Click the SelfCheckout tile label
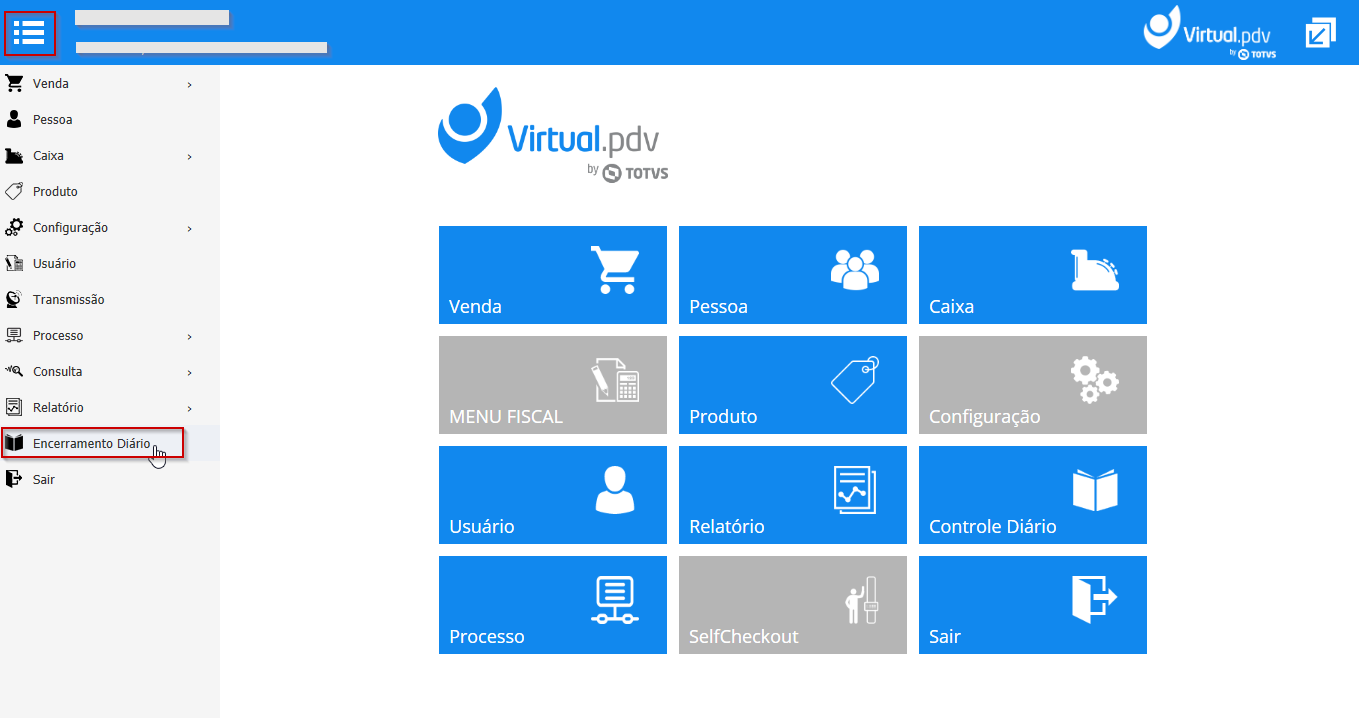 coord(744,637)
